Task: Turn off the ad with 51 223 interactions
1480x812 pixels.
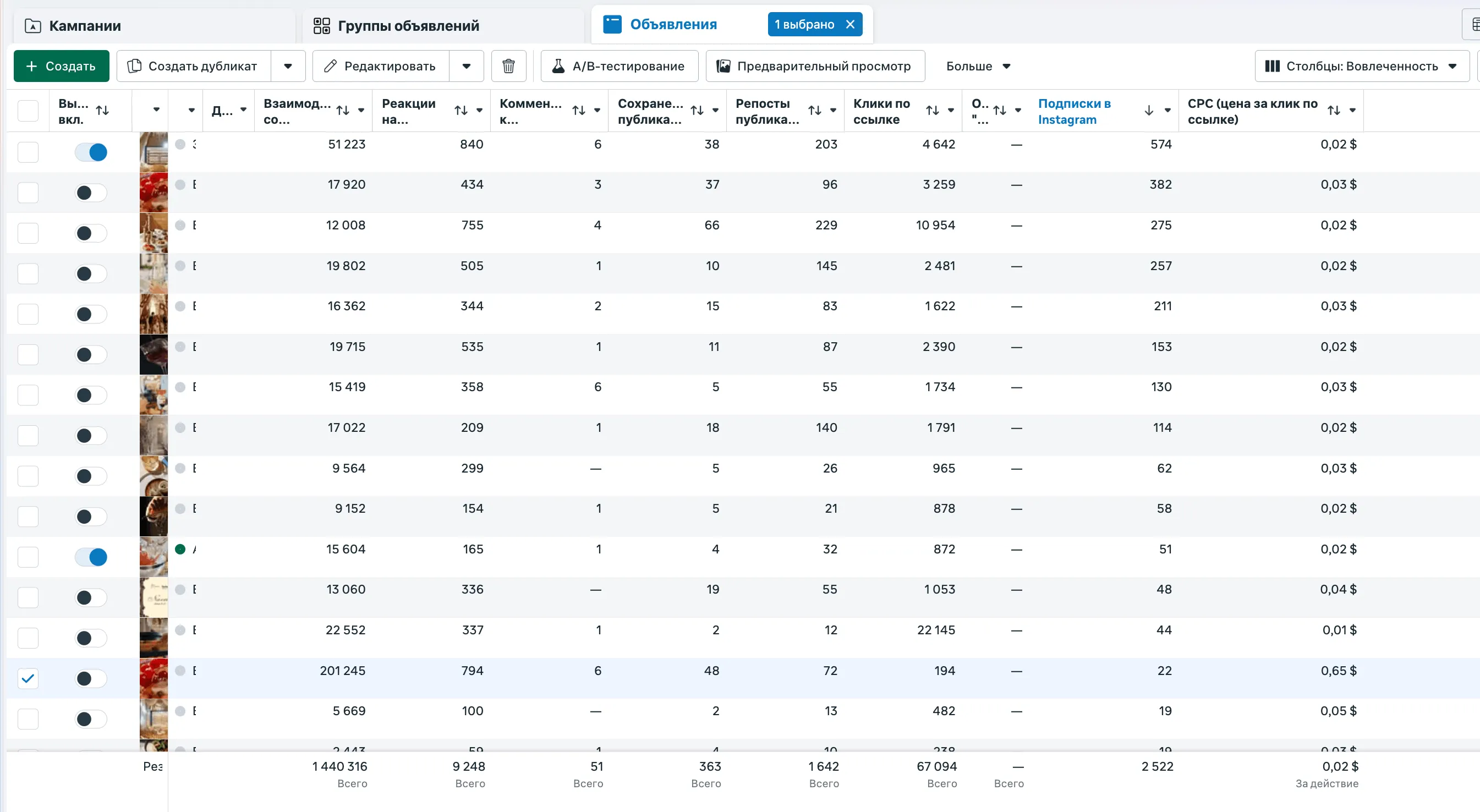Action: [x=91, y=152]
